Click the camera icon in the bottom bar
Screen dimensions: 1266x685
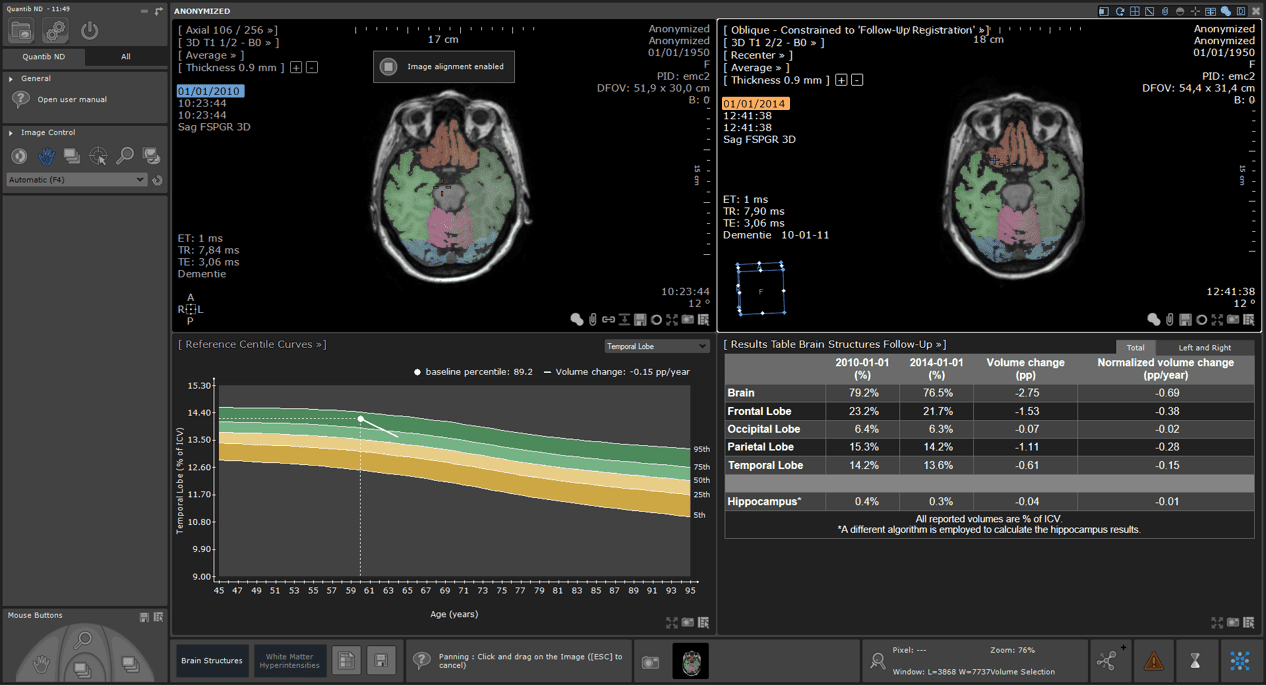[651, 662]
